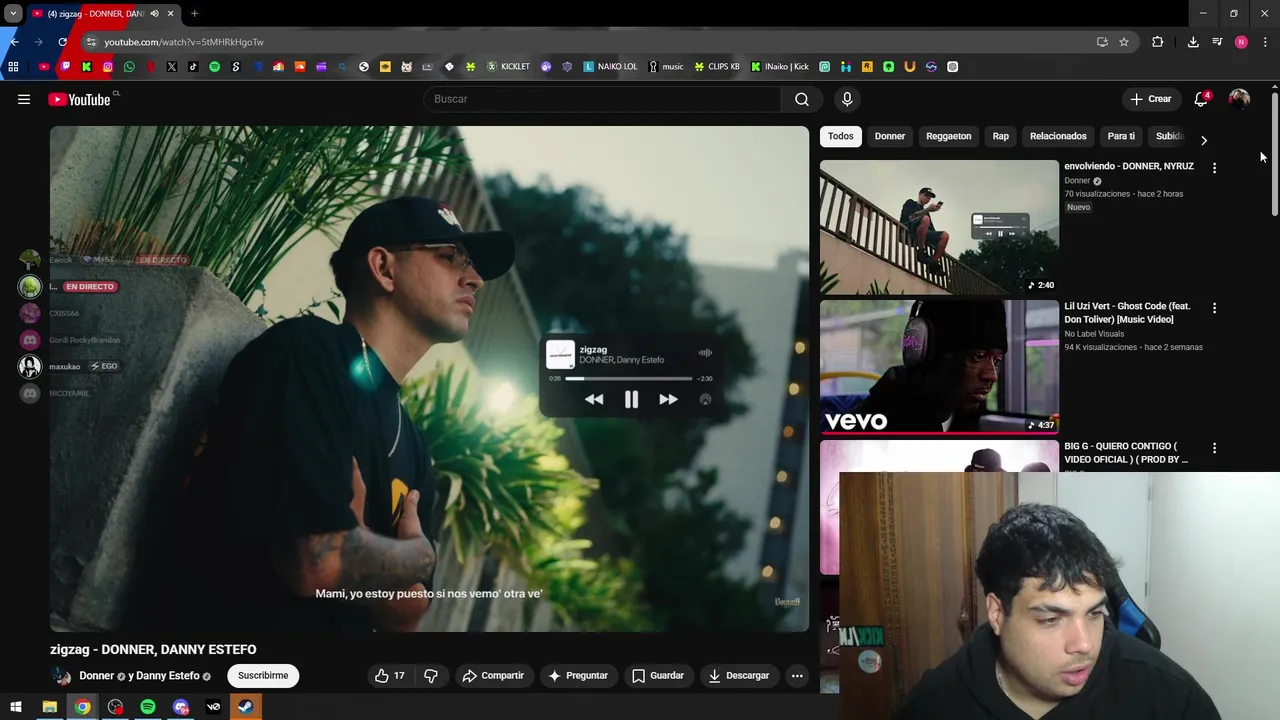1280x720 pixels.
Task: Open YouTube notifications bell
Action: pyautogui.click(x=1201, y=99)
